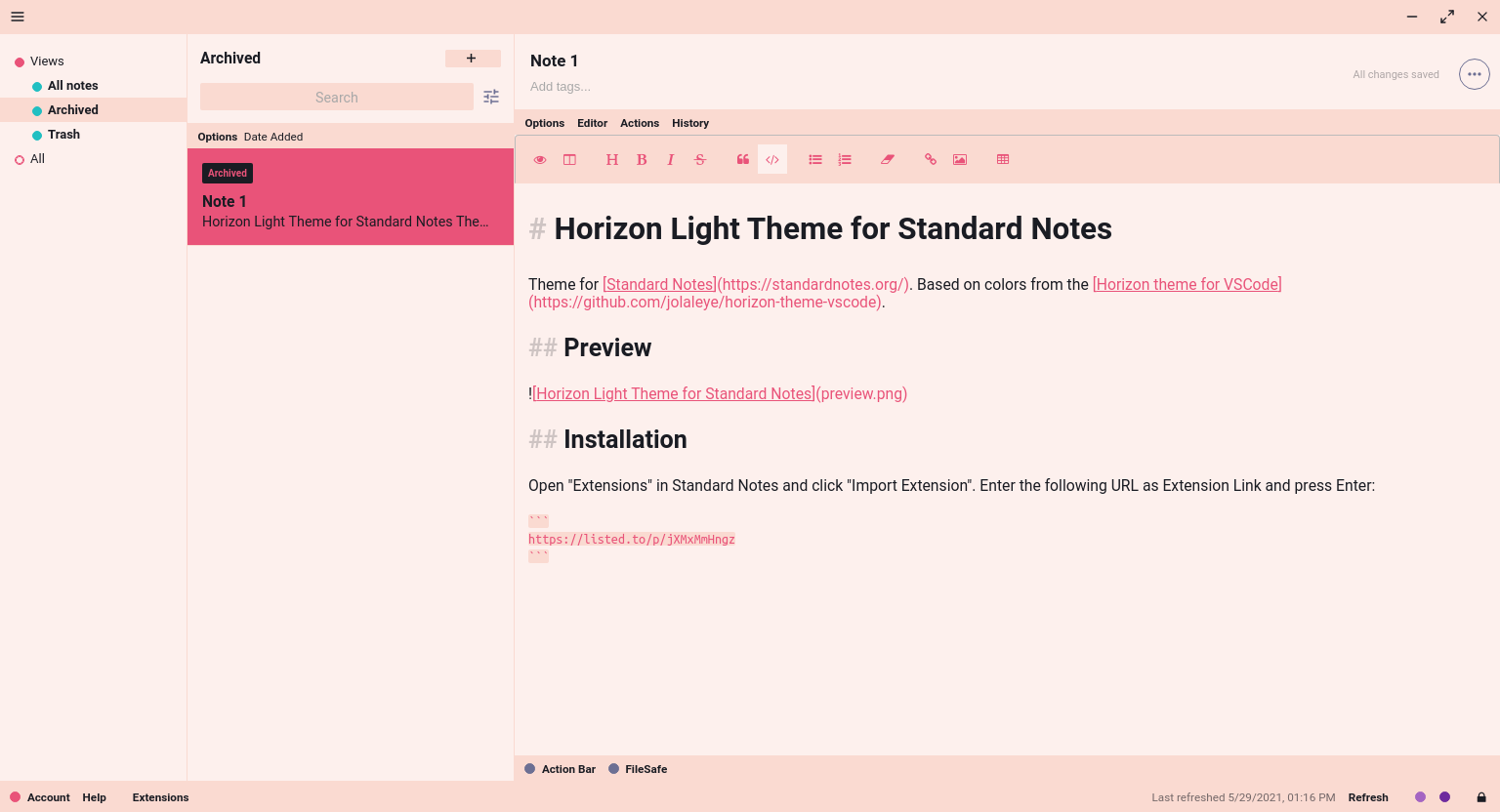Insert a link with the chain icon
The image size is (1500, 812).
931,160
